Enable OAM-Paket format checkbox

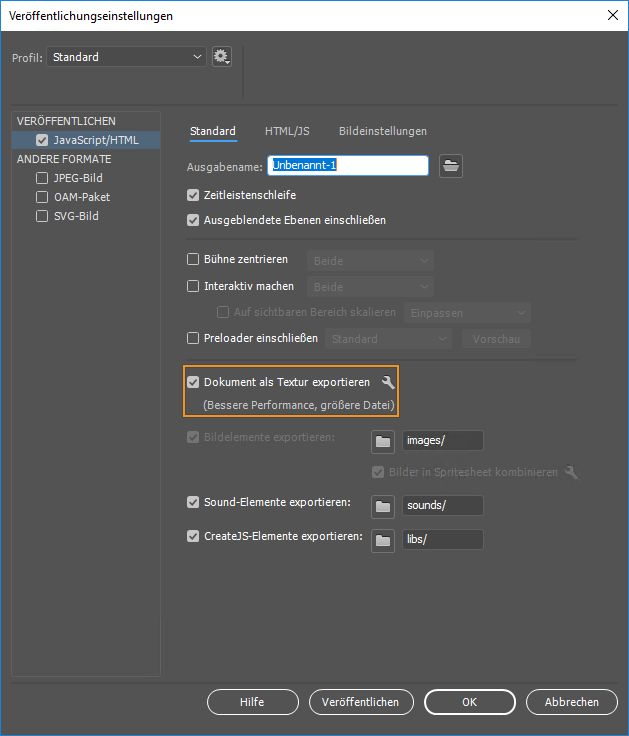click(42, 197)
